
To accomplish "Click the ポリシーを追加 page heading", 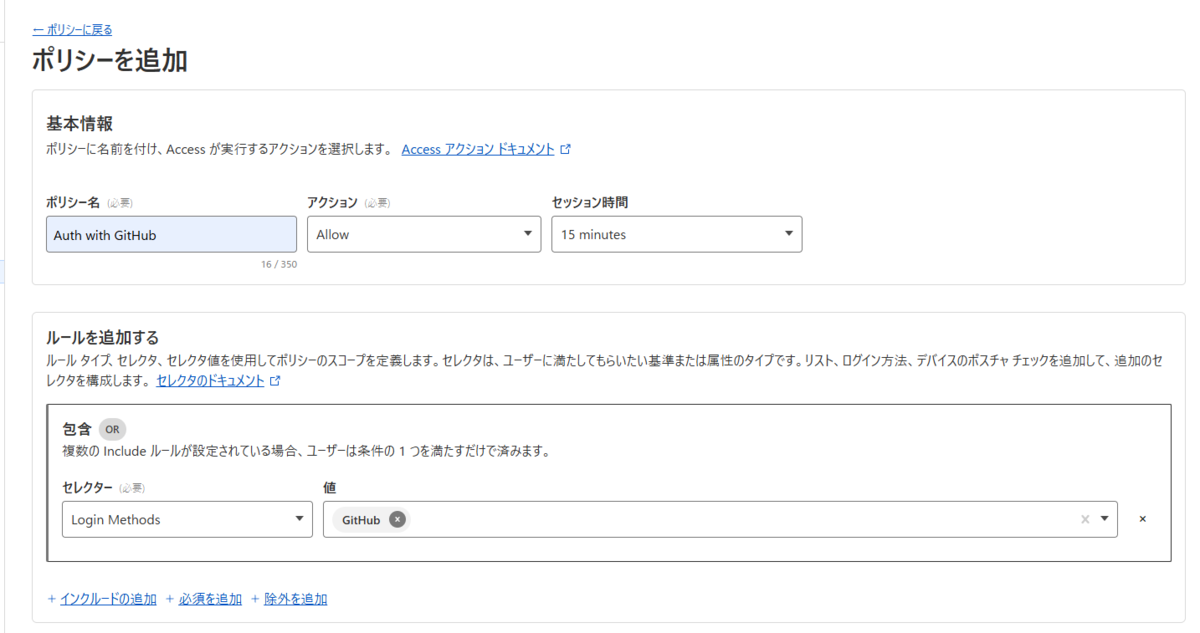I will click(110, 60).
